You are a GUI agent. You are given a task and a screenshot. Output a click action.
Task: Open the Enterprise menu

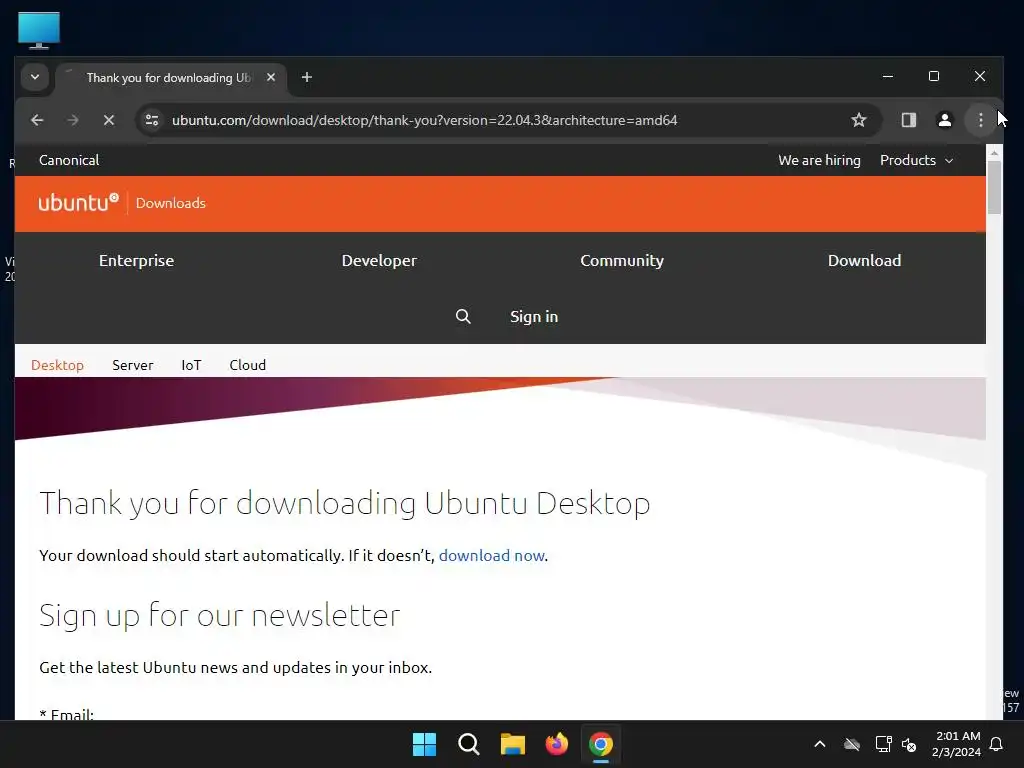[x=136, y=261]
